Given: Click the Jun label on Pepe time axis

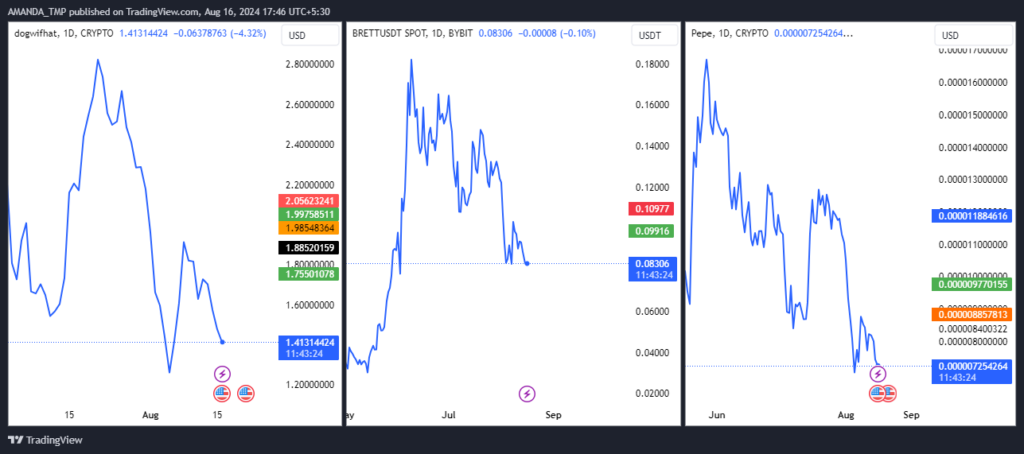Looking at the screenshot, I should click(x=717, y=415).
